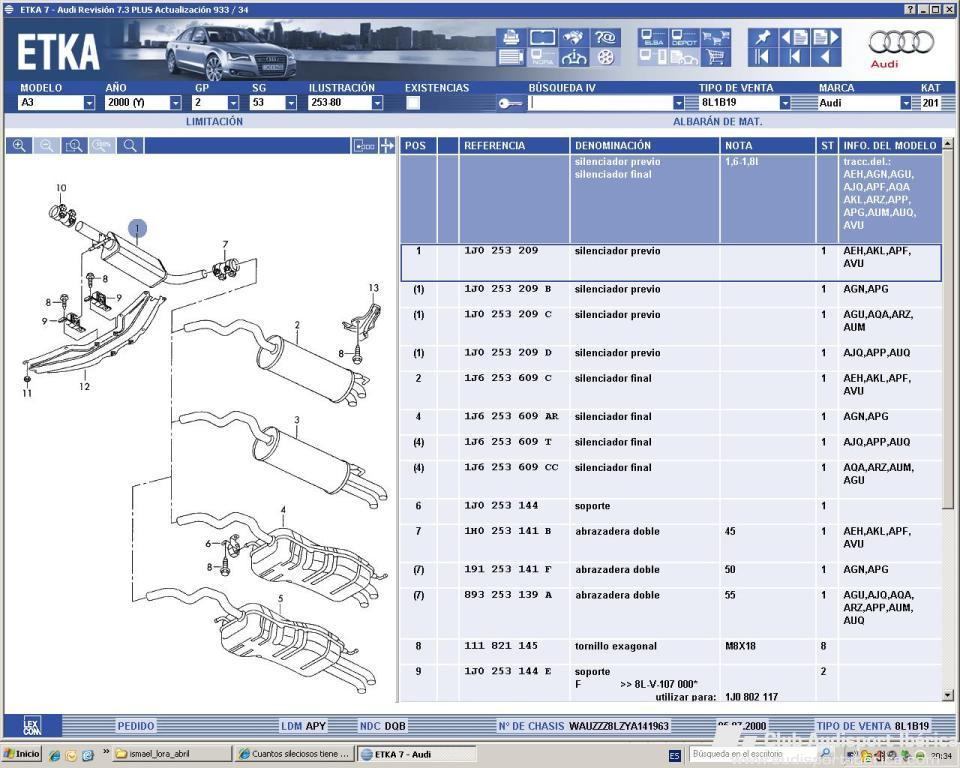
Task: Toggle the Existencias checkbox
Action: [x=413, y=103]
